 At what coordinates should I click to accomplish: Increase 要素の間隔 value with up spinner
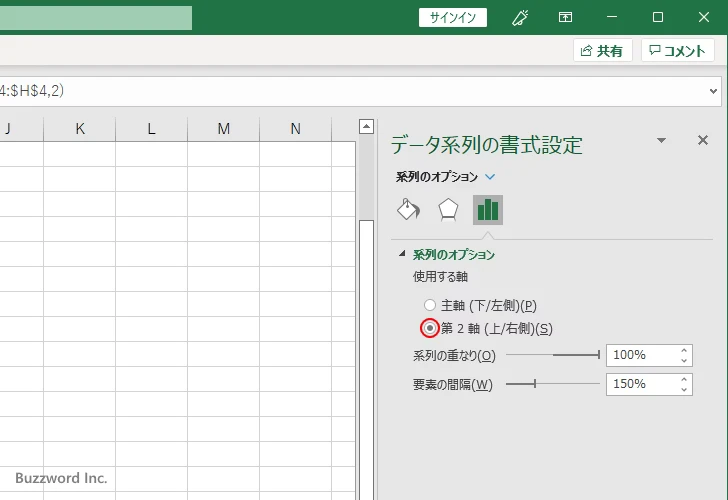click(x=684, y=379)
